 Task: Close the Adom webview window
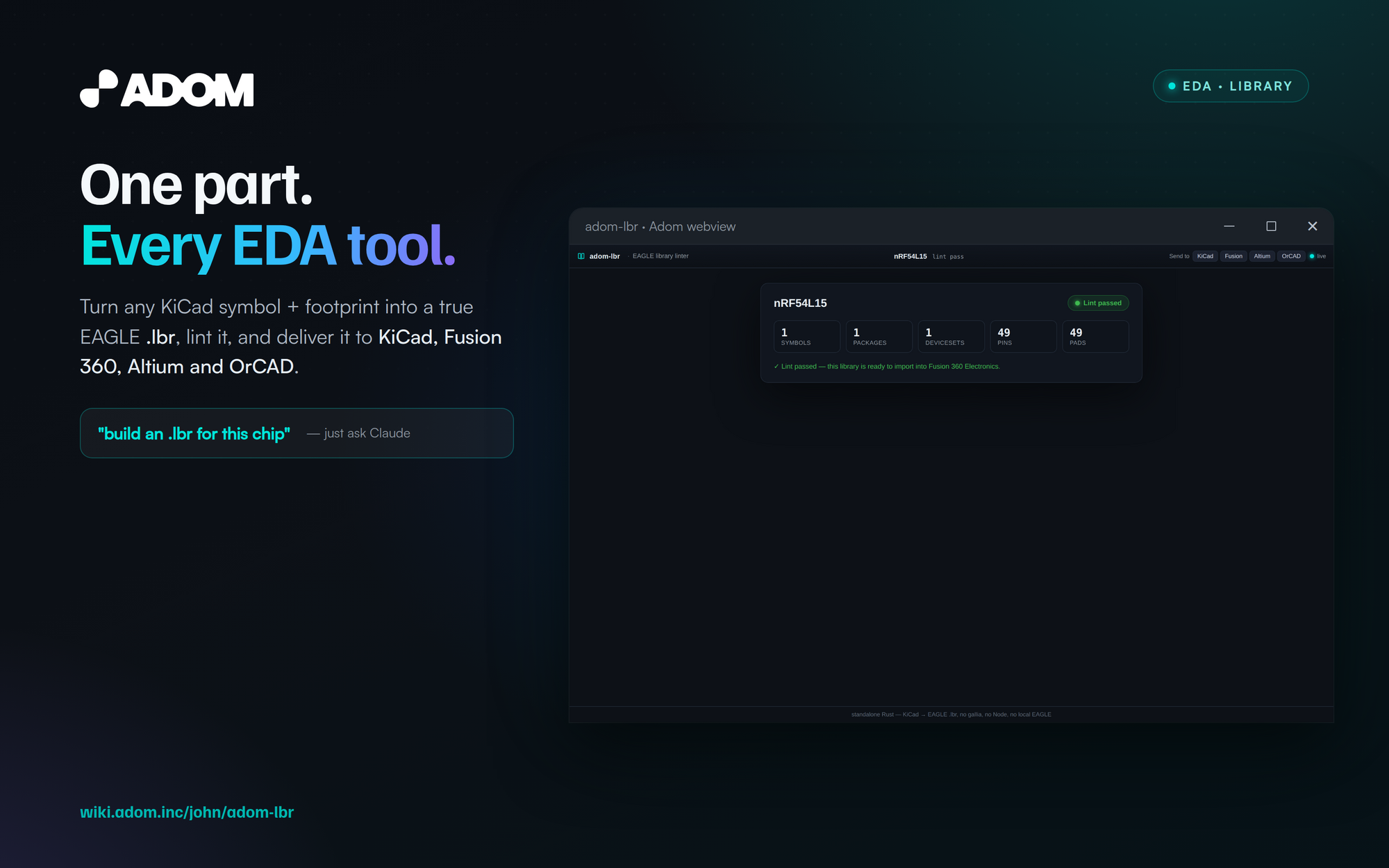point(1313,226)
